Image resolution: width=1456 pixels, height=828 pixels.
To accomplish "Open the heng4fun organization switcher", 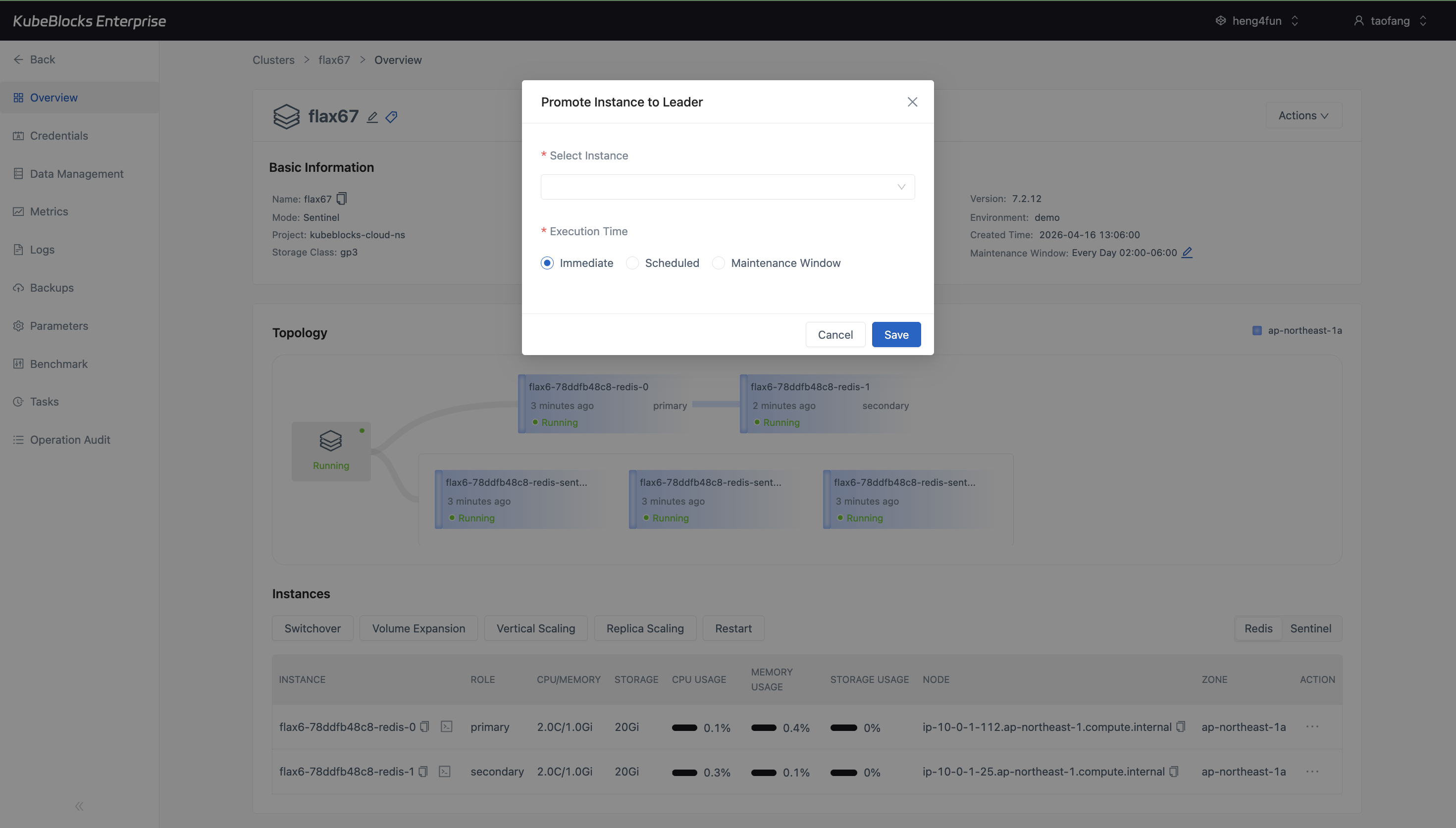I will click(1257, 20).
